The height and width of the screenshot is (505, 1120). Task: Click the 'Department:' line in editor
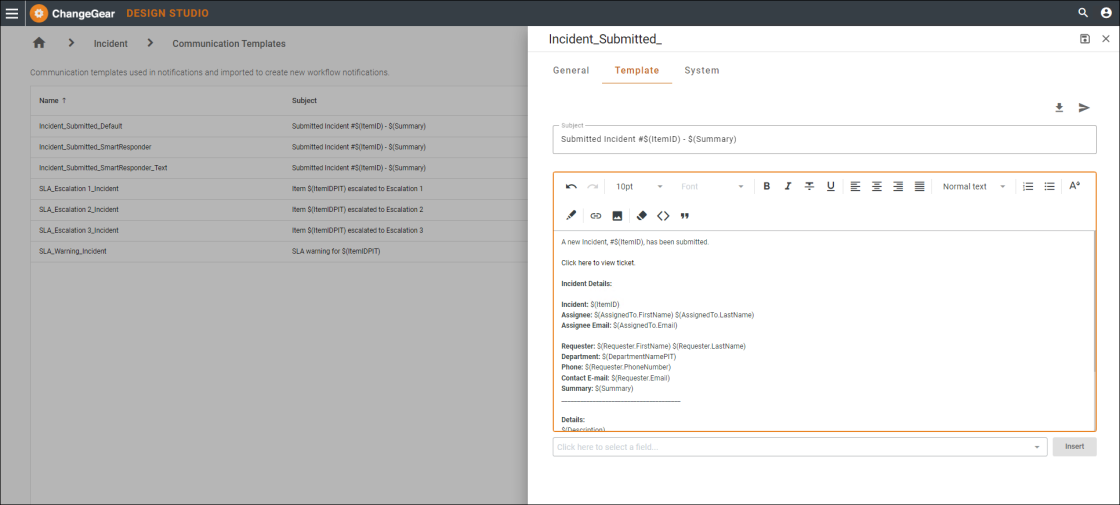pyautogui.click(x=619, y=356)
